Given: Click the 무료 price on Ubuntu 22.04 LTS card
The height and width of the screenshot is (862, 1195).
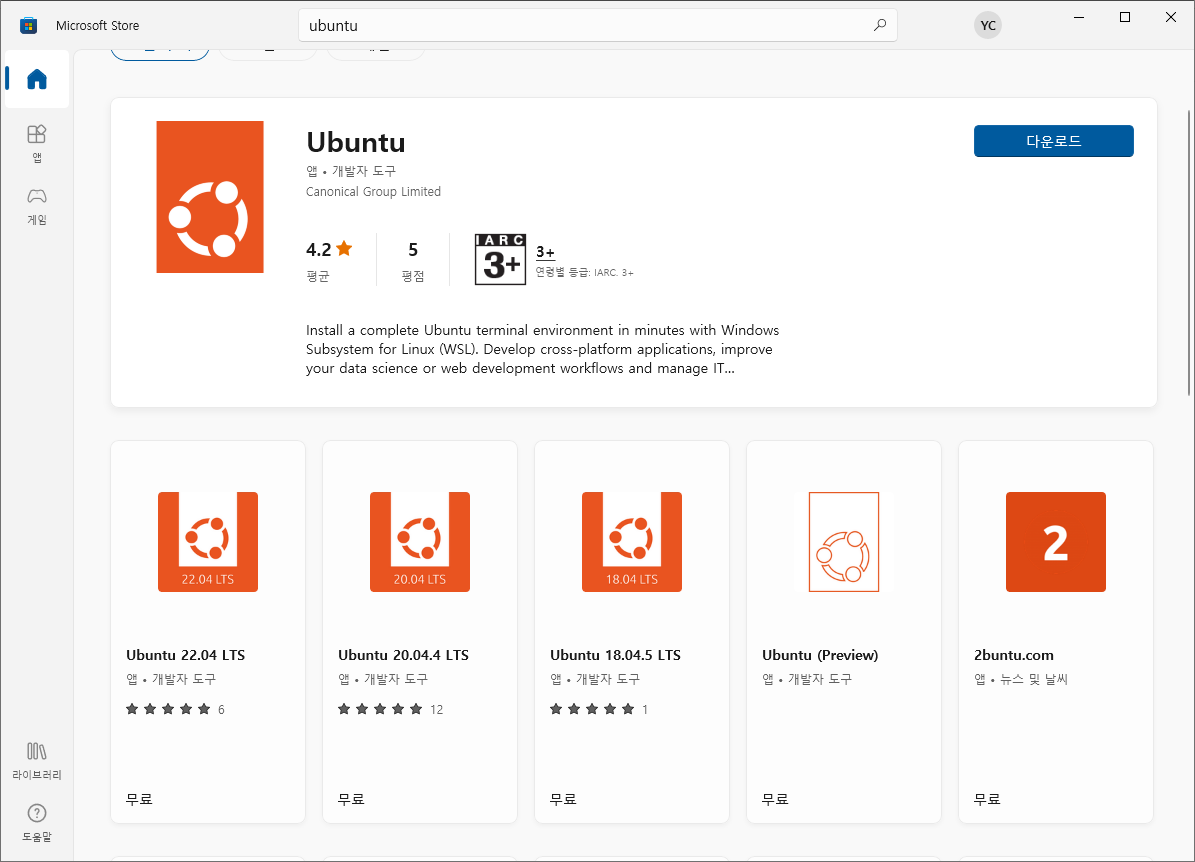Looking at the screenshot, I should point(139,799).
